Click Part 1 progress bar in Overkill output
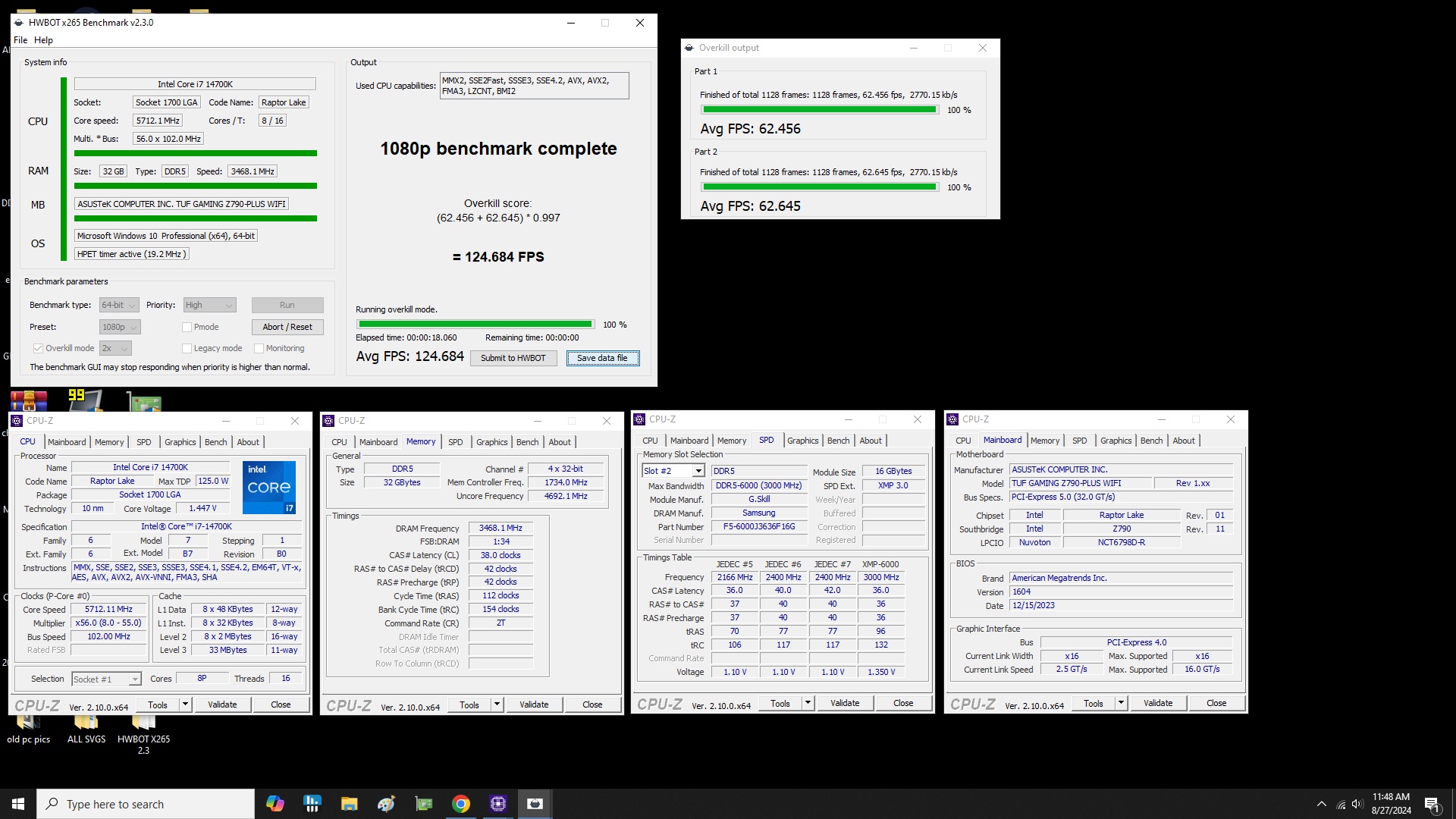The width and height of the screenshot is (1456, 819). pyautogui.click(x=820, y=110)
